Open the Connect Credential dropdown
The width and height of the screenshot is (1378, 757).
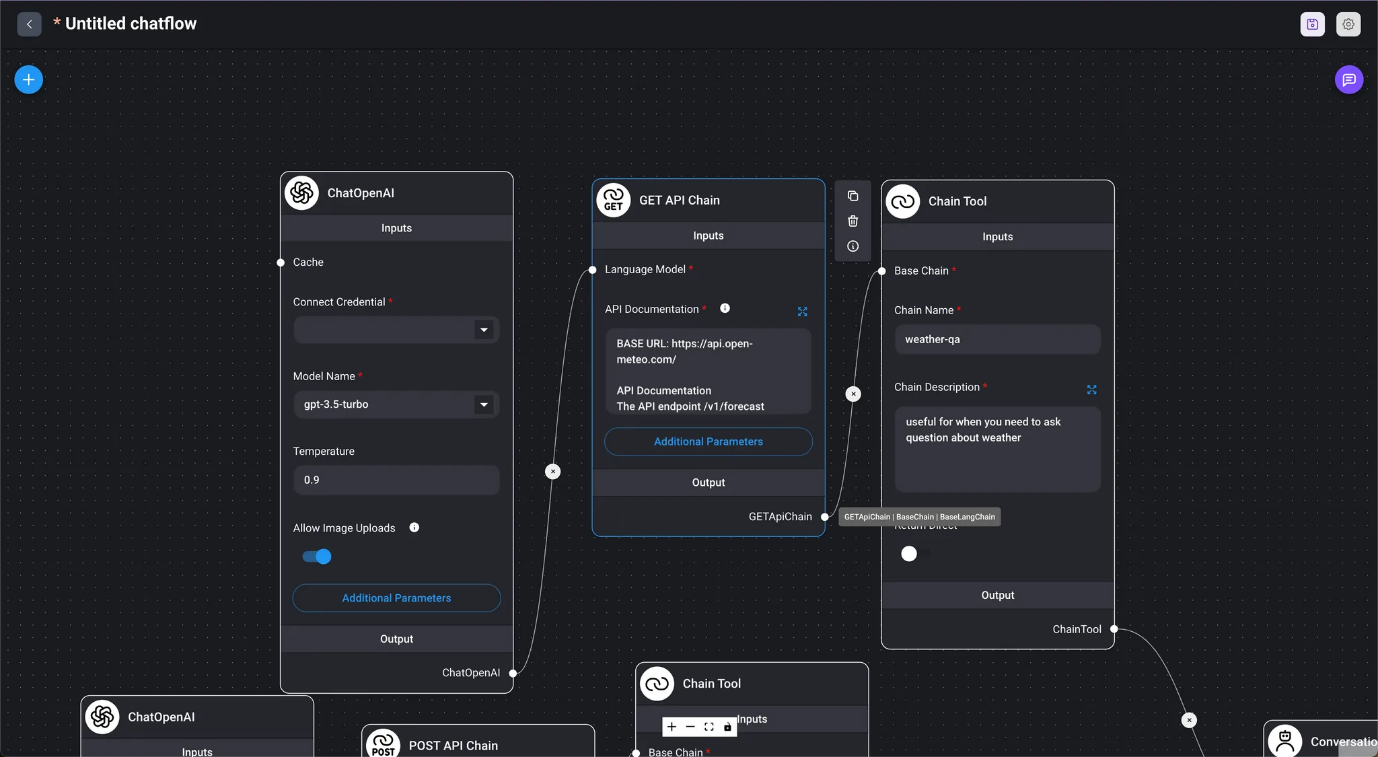[x=396, y=330]
